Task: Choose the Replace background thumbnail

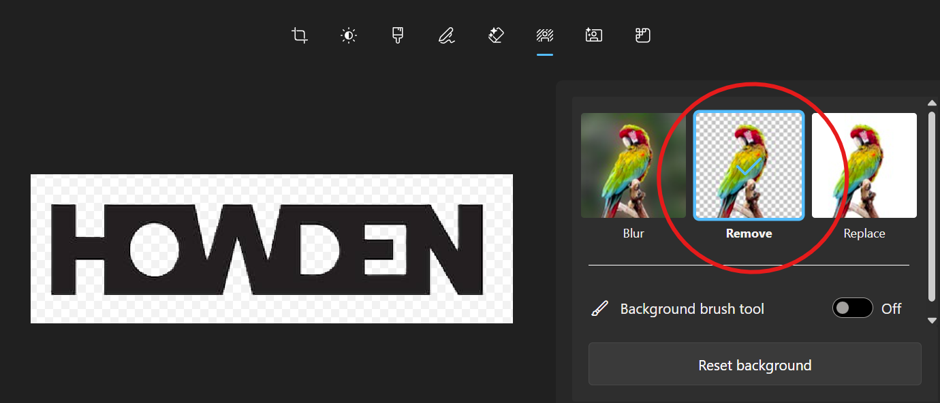Action: [x=864, y=166]
